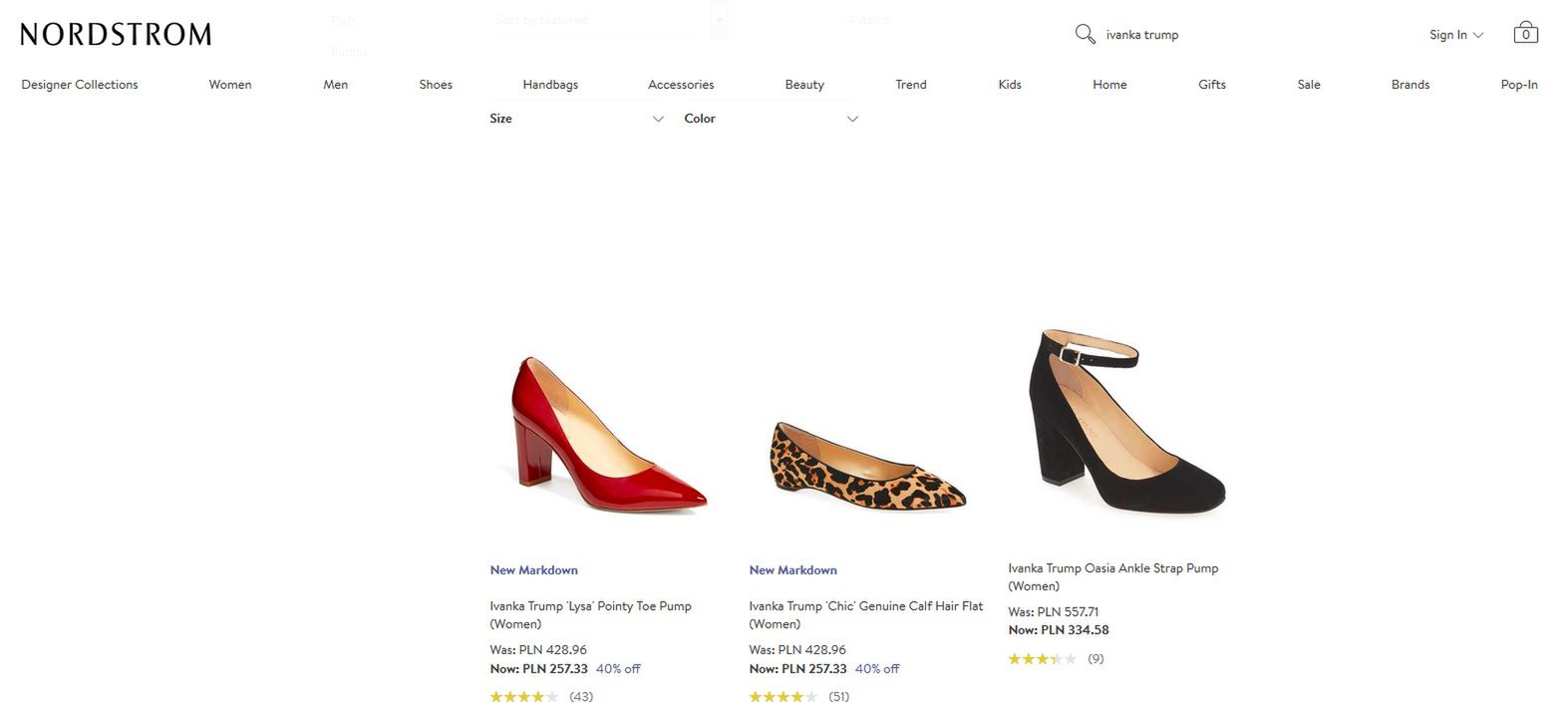
Task: Open Ivanka Trump 'Chic' Genuine Calf Hair Flat link
Action: point(866,615)
